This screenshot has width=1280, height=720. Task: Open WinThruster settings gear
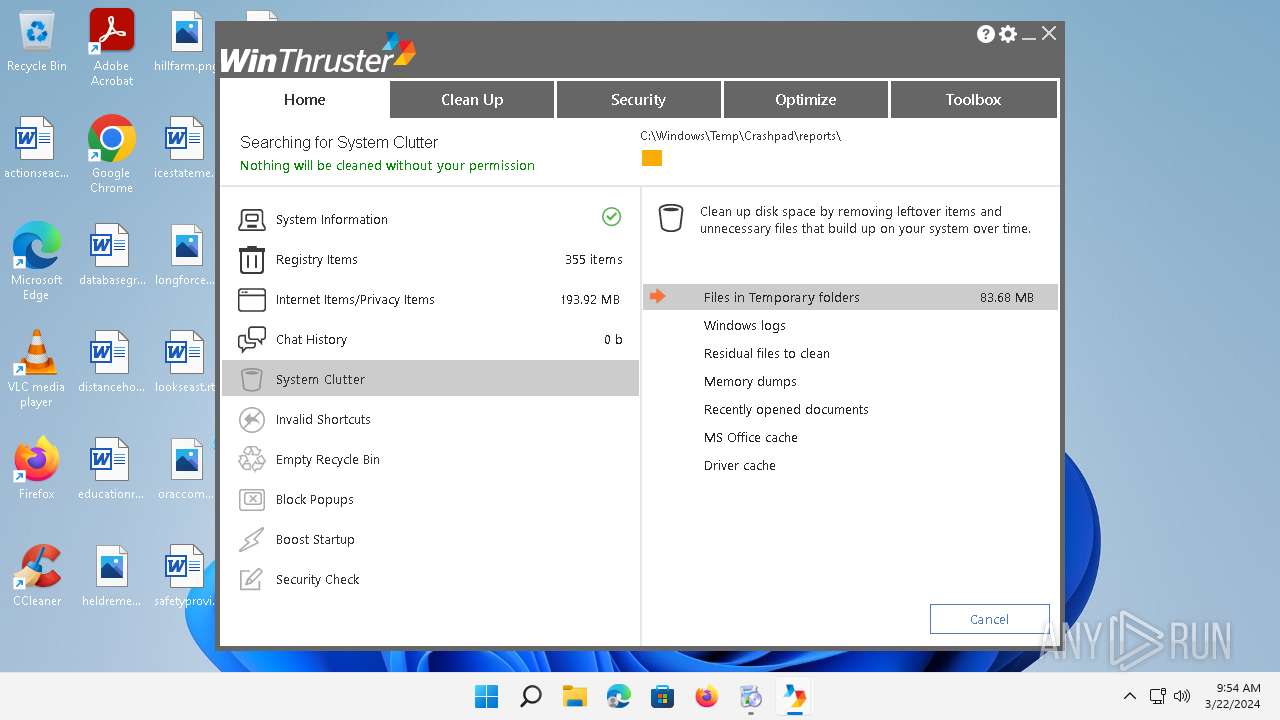1008,34
